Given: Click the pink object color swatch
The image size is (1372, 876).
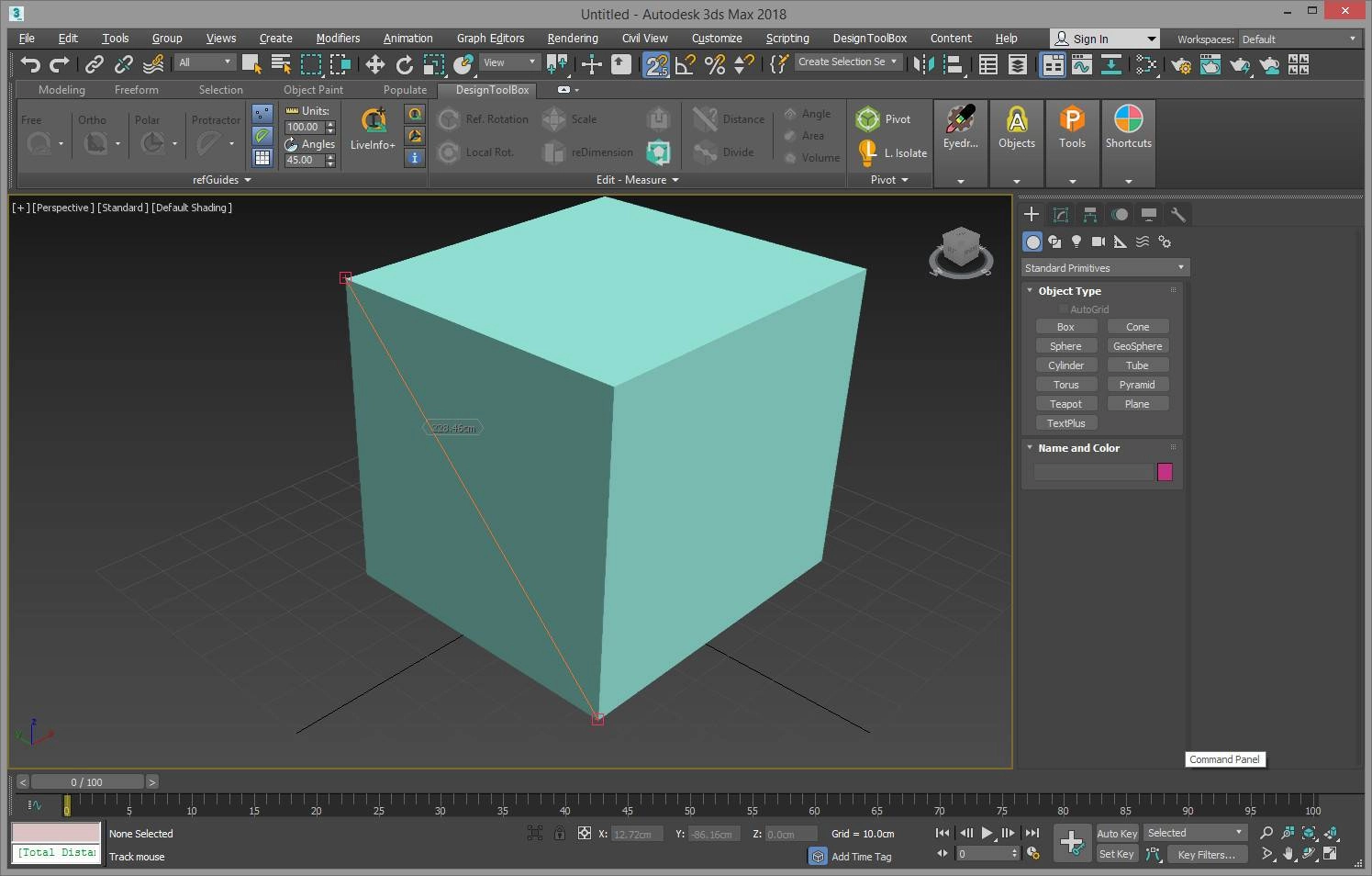Looking at the screenshot, I should (1165, 472).
